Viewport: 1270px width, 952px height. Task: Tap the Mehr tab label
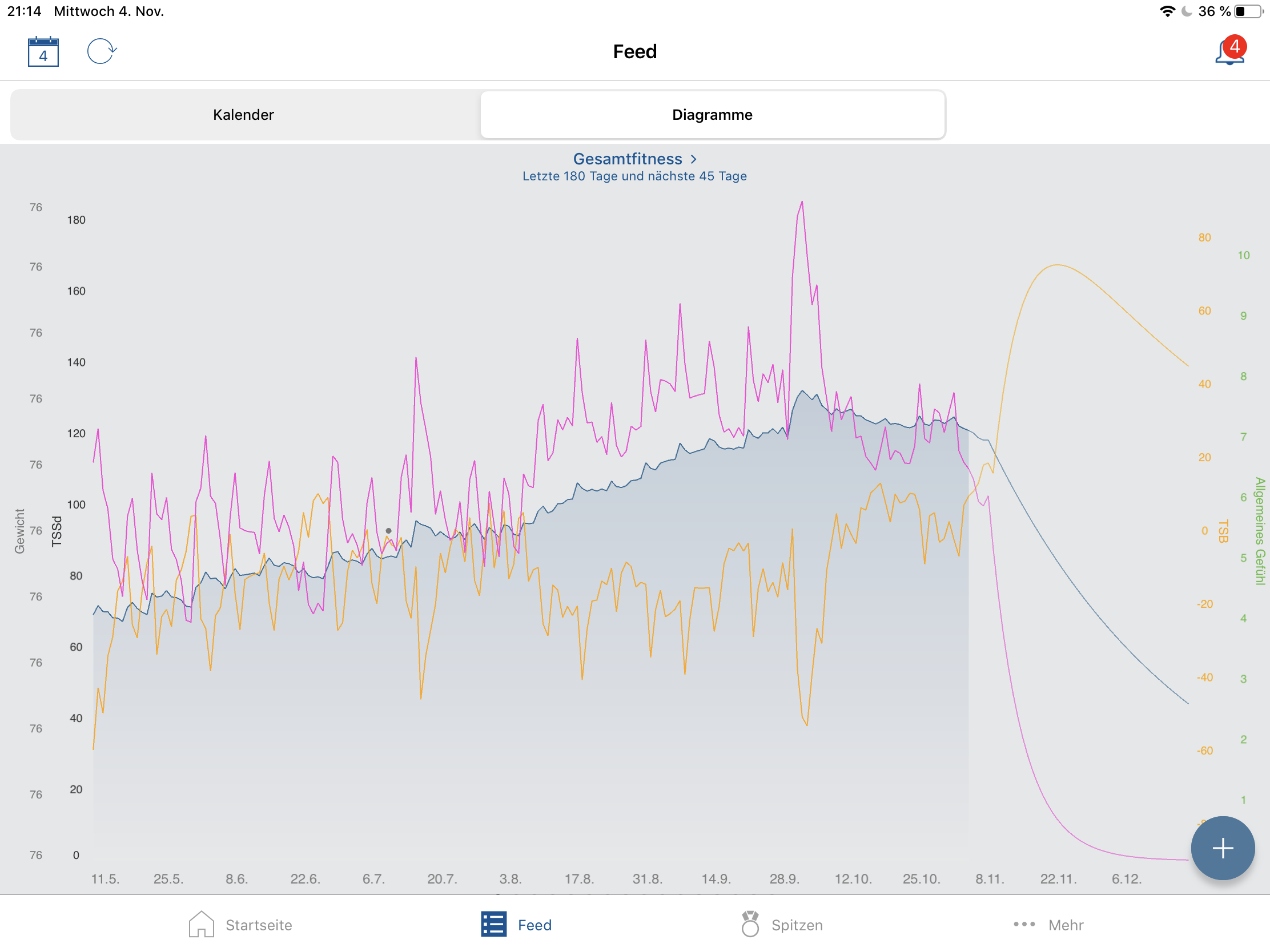pos(1066,925)
